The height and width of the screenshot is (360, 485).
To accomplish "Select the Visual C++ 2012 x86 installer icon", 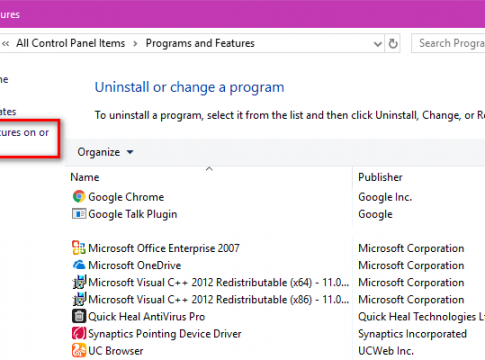I will click(x=79, y=299).
